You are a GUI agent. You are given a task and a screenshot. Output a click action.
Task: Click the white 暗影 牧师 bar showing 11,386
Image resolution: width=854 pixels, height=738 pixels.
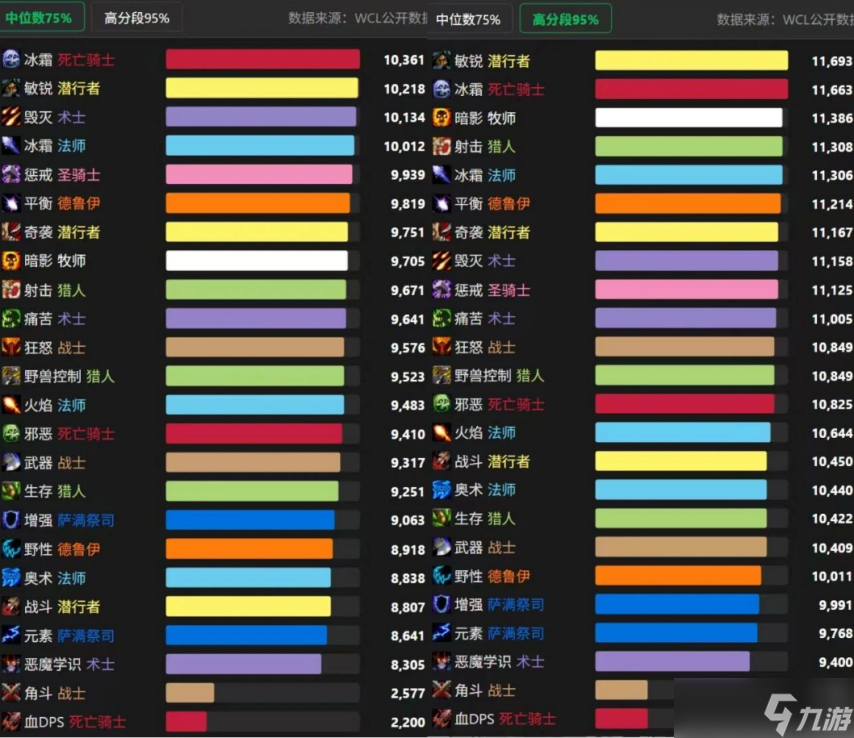coord(688,118)
